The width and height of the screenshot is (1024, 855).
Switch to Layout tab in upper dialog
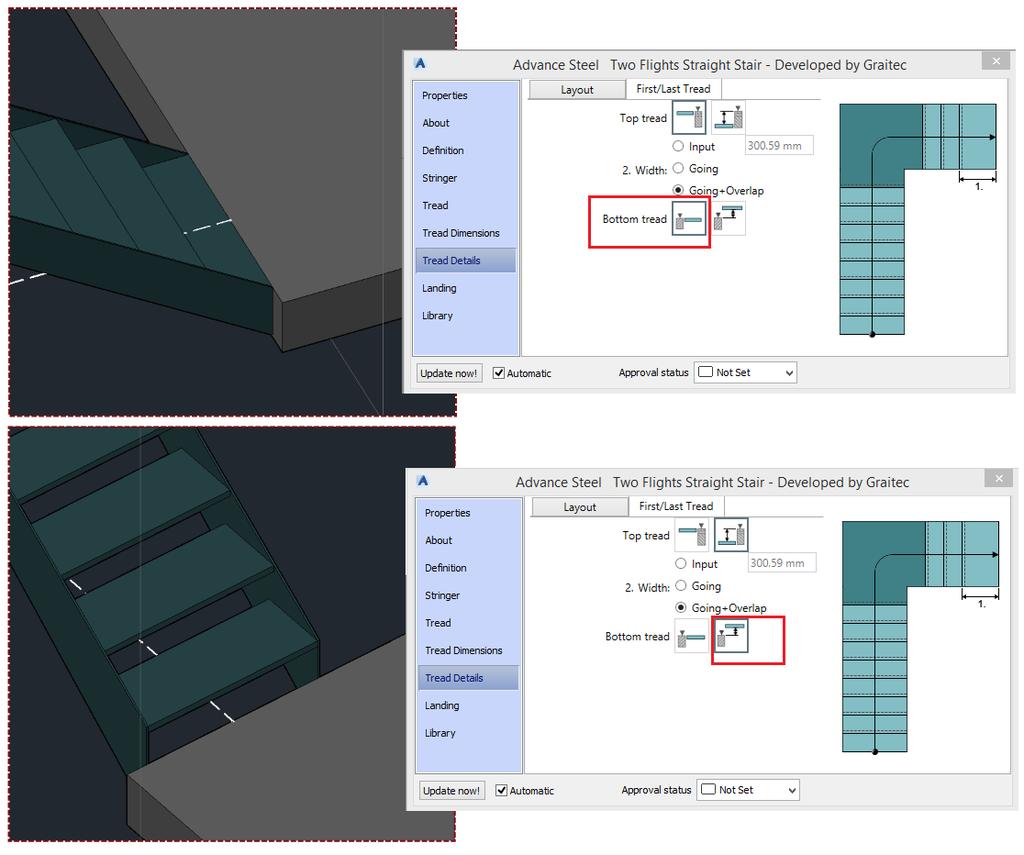(x=577, y=89)
